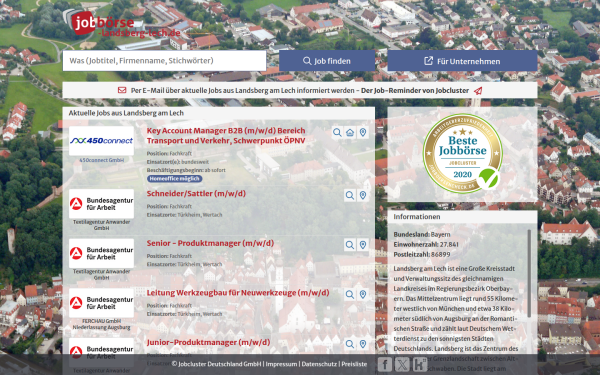Click the Für Unternehmen button
Image resolution: width=600 pixels, height=375 pixels.
(462, 61)
